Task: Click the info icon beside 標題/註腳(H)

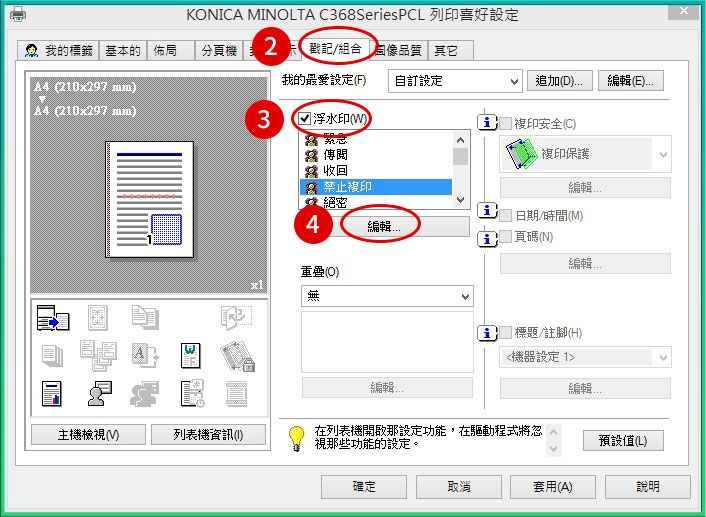Action: point(487,333)
